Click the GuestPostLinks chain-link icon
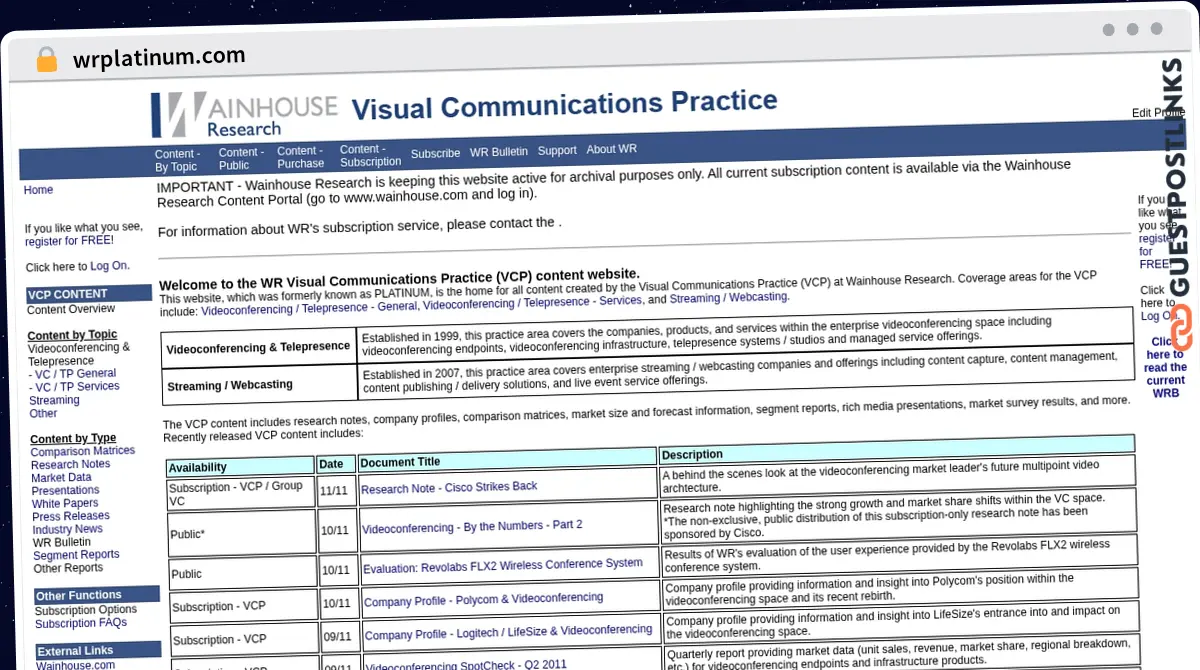Screen dimensions: 1200x670 click(x=1180, y=326)
